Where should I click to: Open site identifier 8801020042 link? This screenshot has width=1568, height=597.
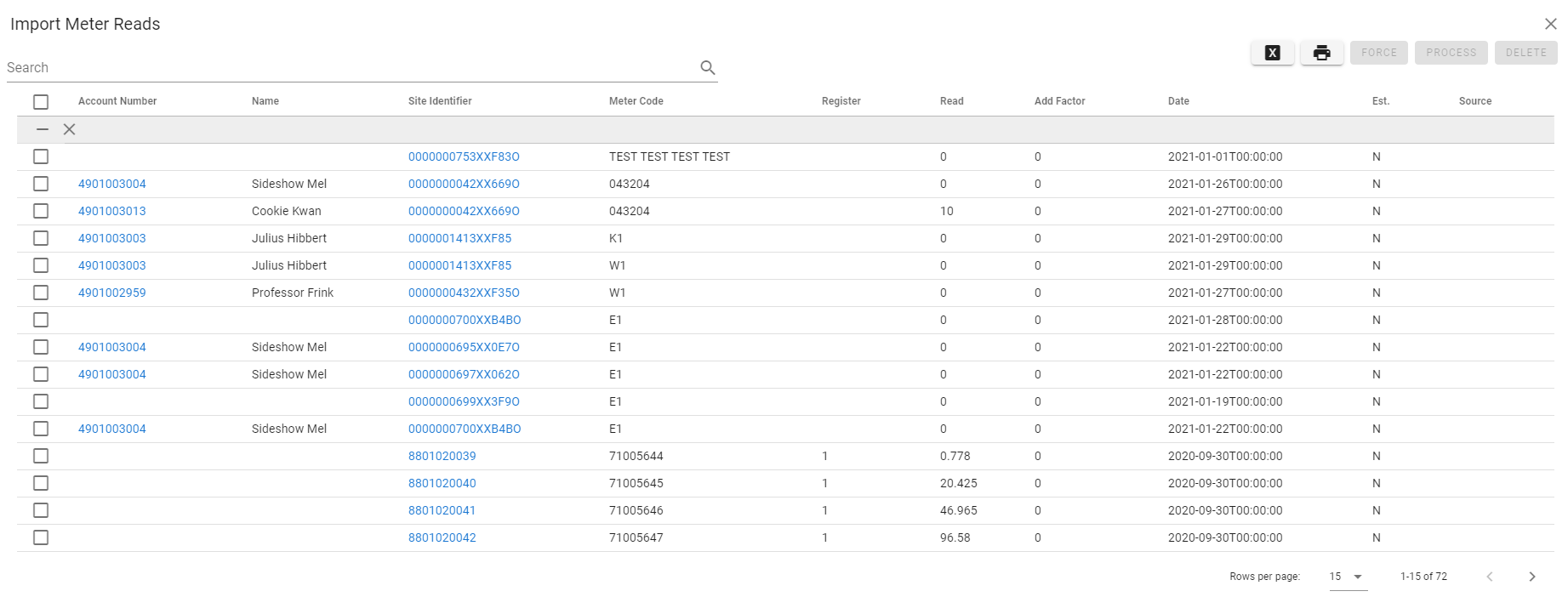tap(442, 537)
